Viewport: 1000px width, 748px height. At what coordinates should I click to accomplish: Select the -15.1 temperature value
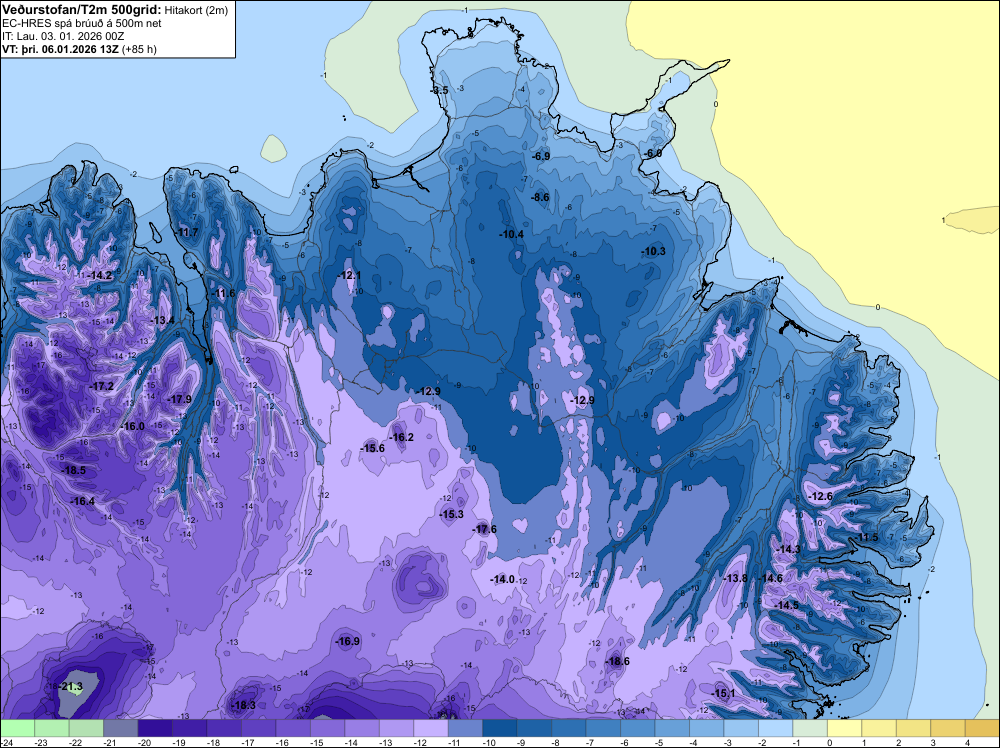[723, 694]
